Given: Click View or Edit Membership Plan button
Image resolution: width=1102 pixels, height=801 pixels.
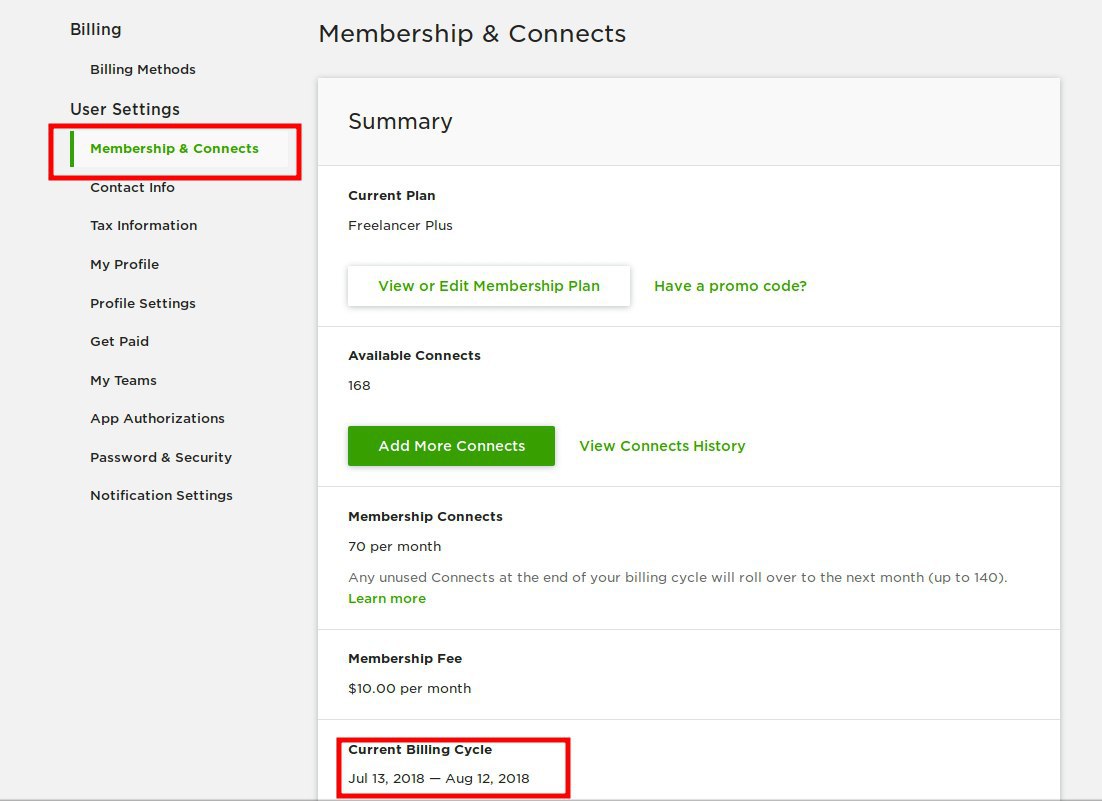Looking at the screenshot, I should 489,286.
